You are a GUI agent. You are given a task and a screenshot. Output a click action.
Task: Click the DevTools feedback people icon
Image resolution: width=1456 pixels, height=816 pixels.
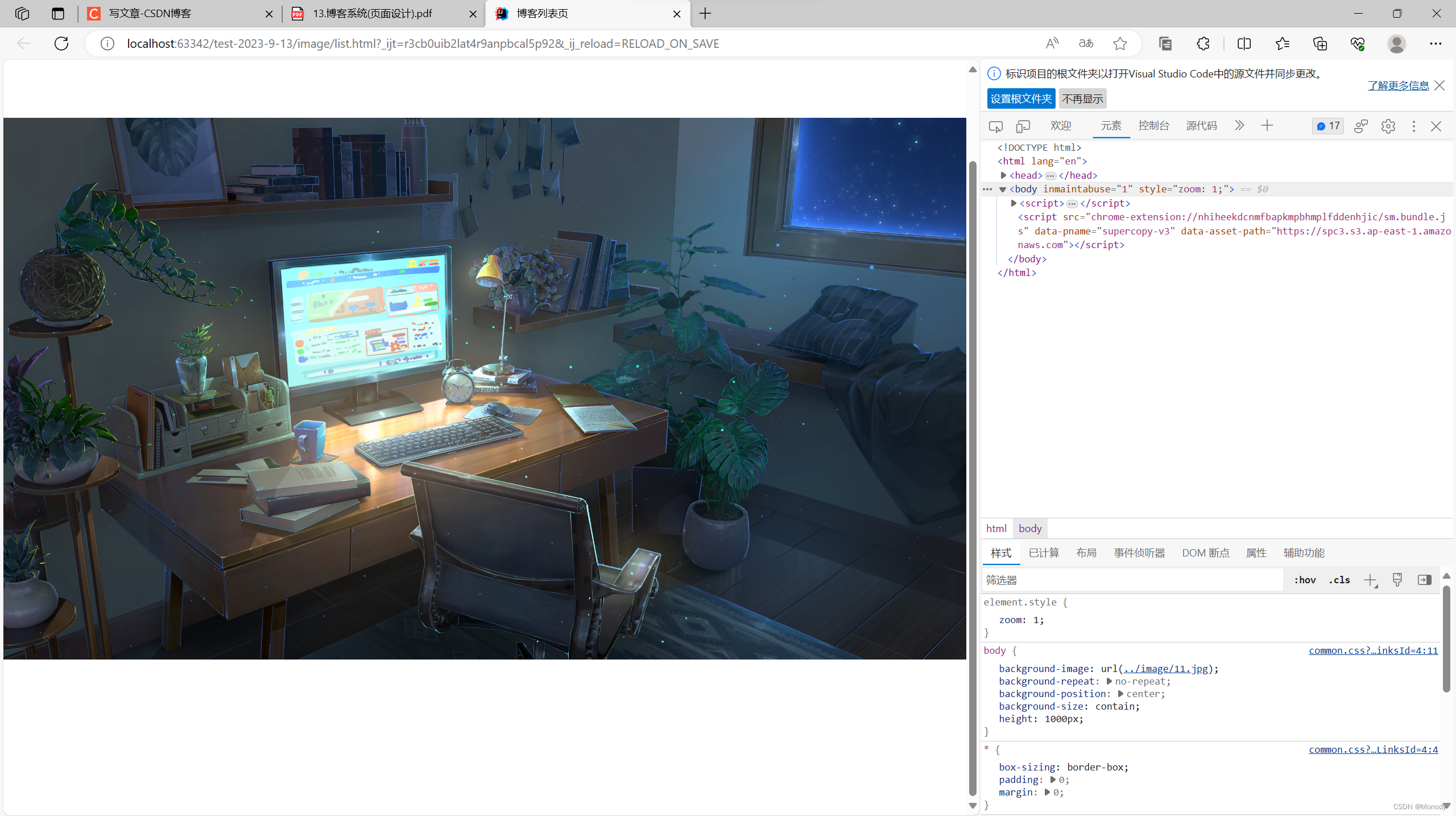[x=1360, y=126]
